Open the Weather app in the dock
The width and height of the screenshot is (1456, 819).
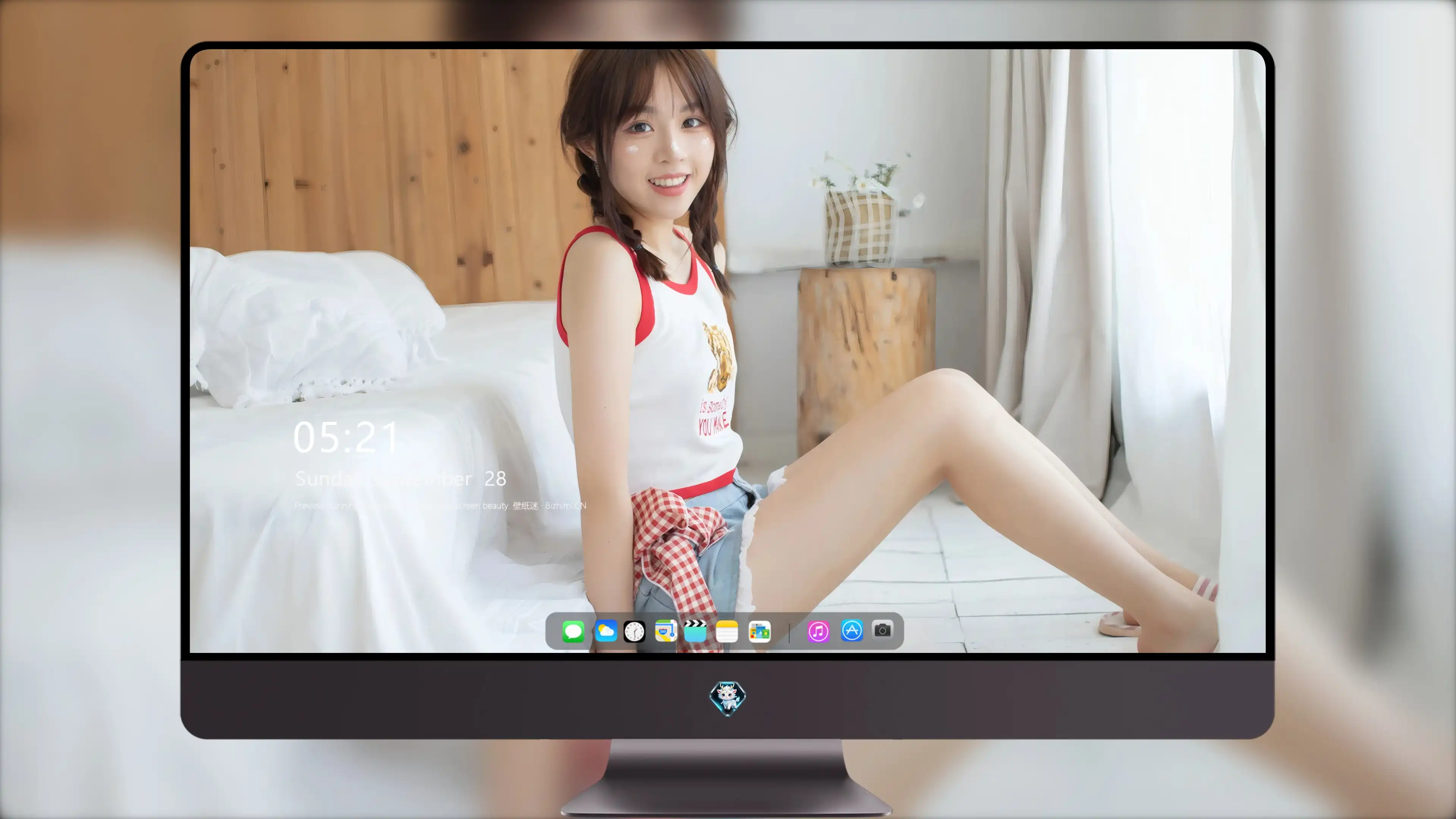pos(606,631)
